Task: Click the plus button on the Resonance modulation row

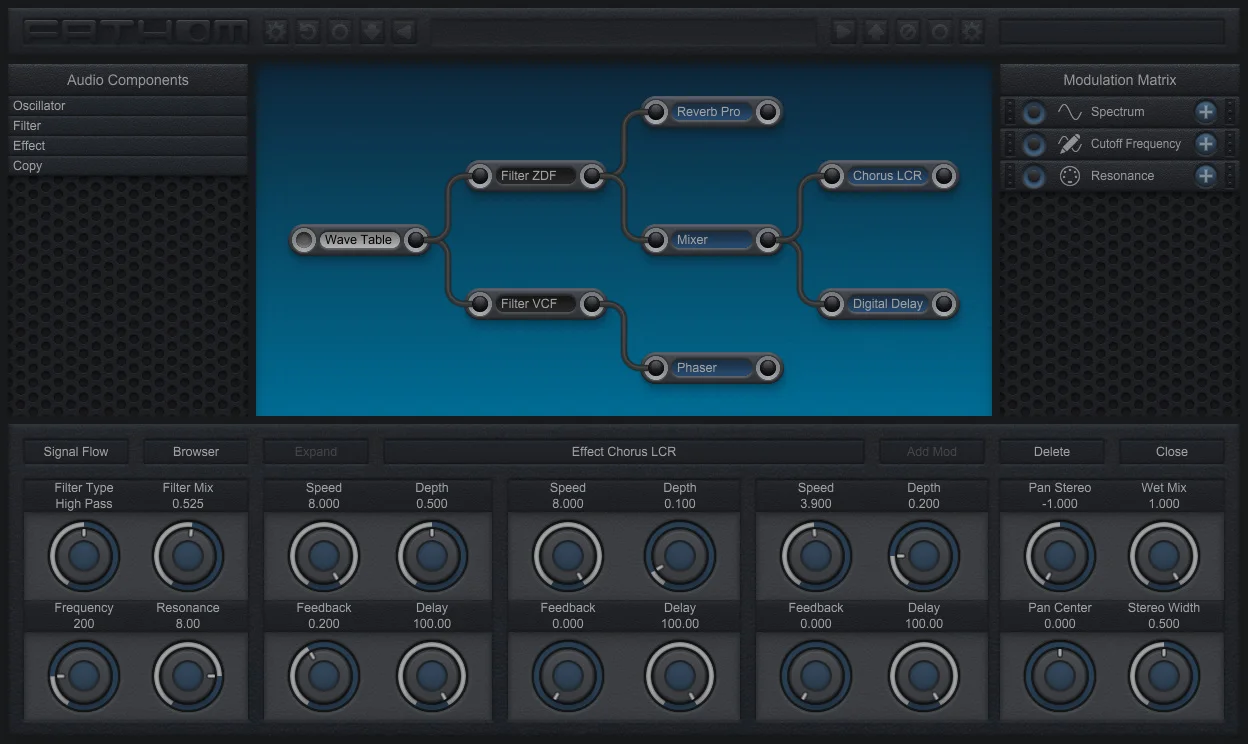Action: [1206, 176]
